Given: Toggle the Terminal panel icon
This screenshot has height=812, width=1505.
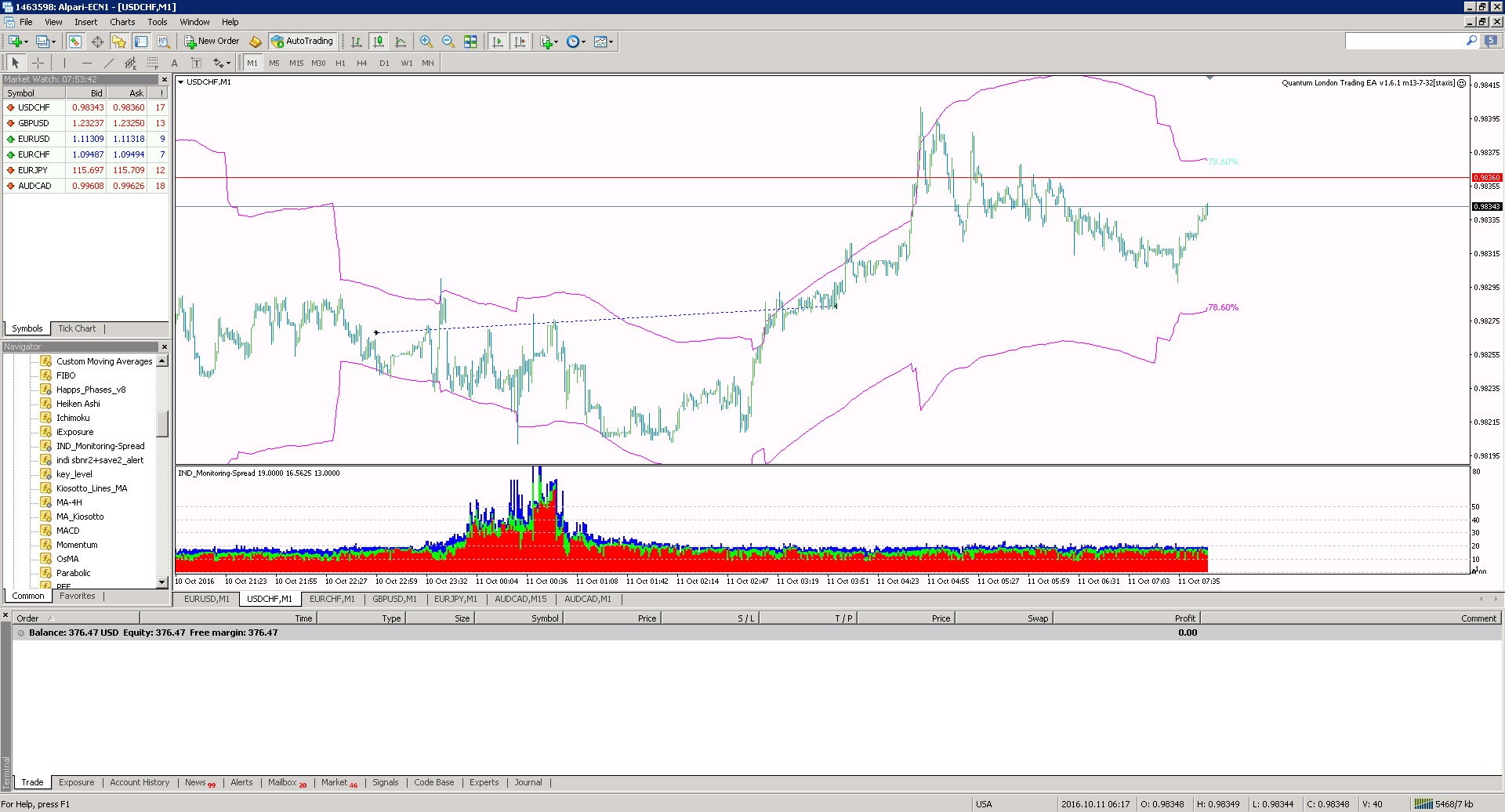Looking at the screenshot, I should pyautogui.click(x=141, y=42).
